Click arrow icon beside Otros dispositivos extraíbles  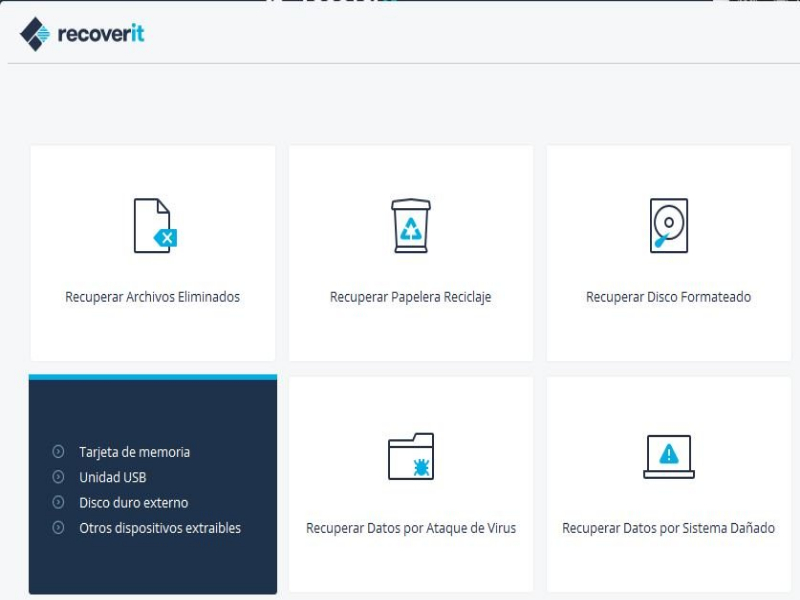coord(58,528)
